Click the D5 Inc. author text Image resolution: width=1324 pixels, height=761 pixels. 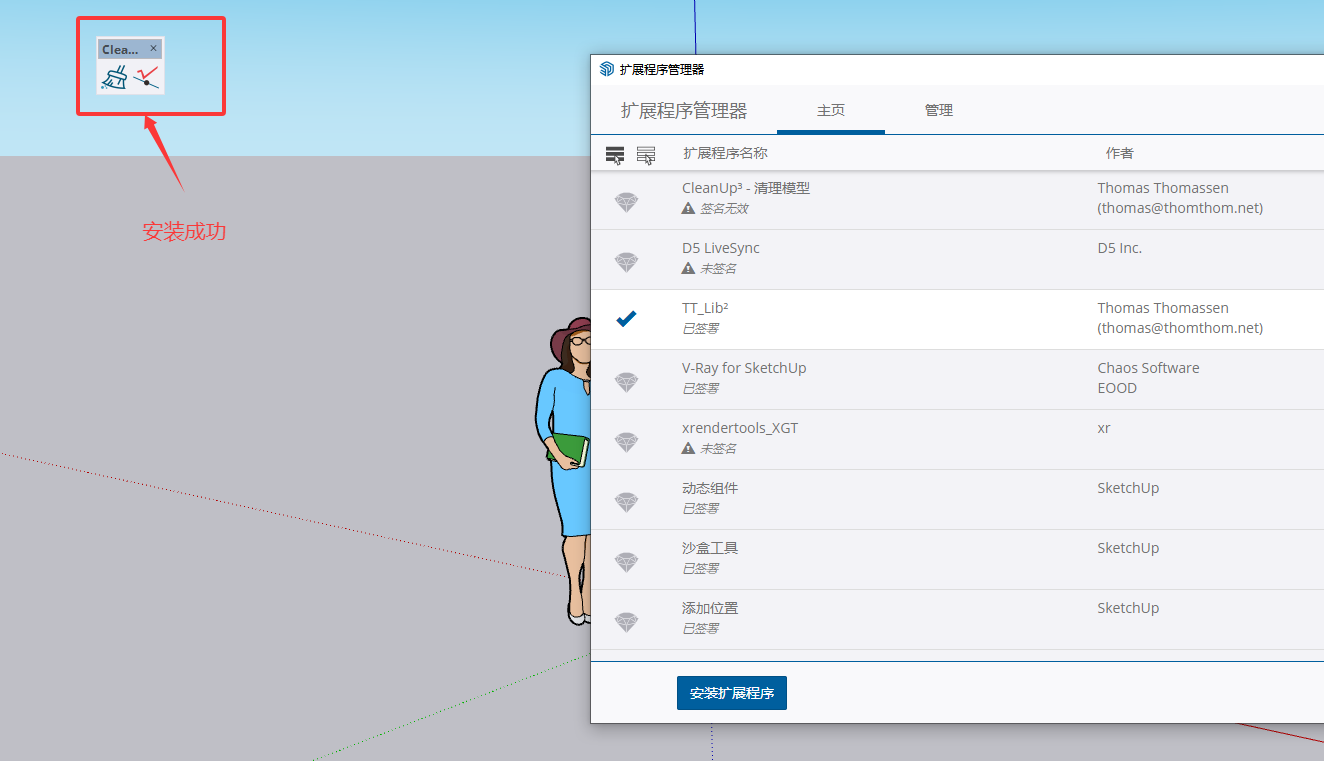(x=1120, y=248)
